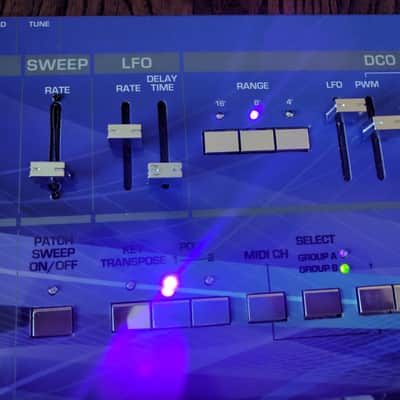Select the 4' RANGE button
The height and width of the screenshot is (400, 400).
coord(292,139)
